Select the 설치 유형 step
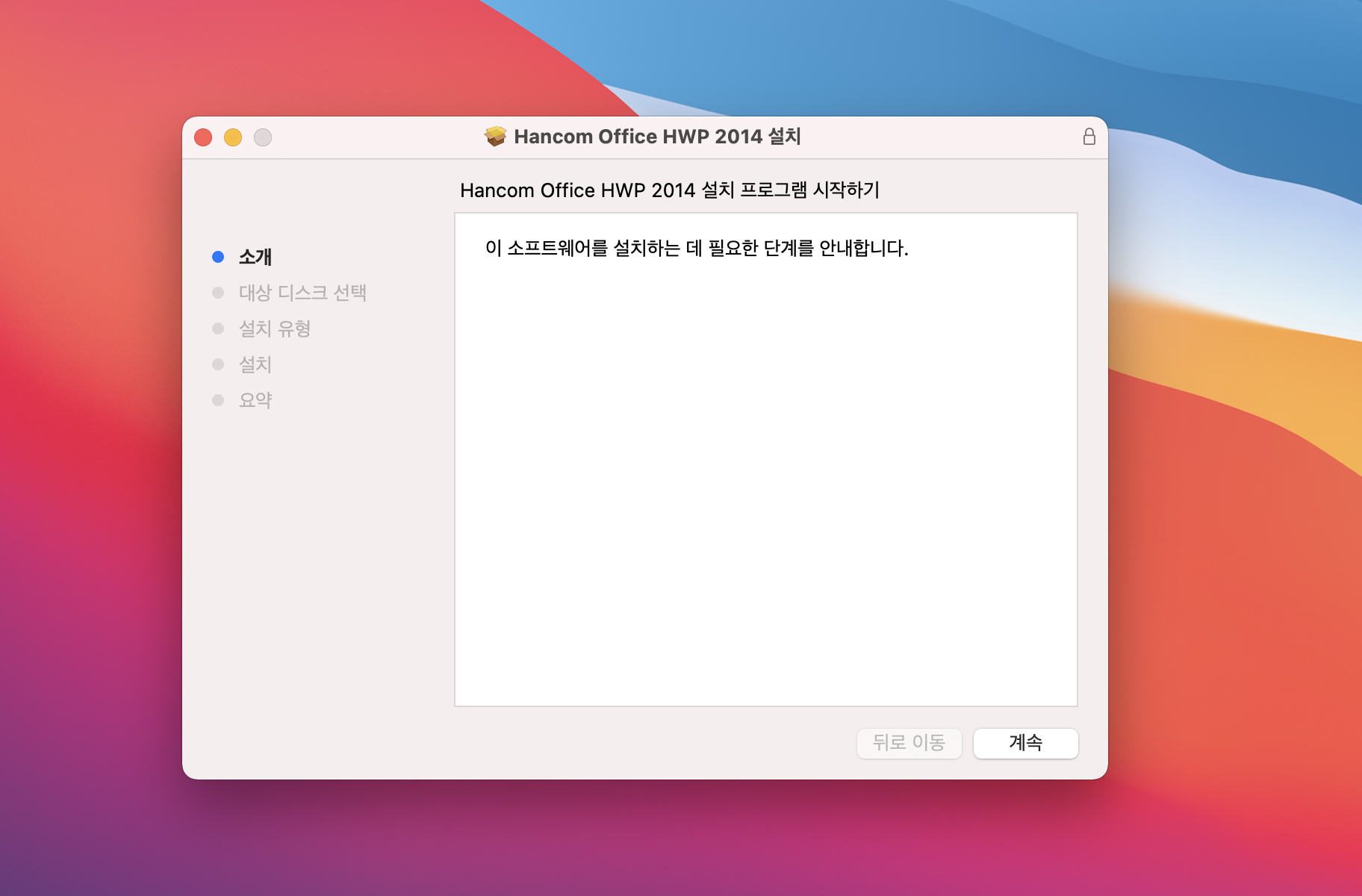The width and height of the screenshot is (1362, 896). [274, 329]
